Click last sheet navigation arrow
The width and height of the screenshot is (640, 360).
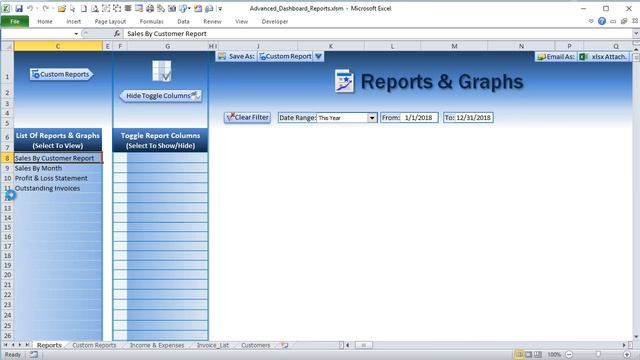tap(27, 345)
